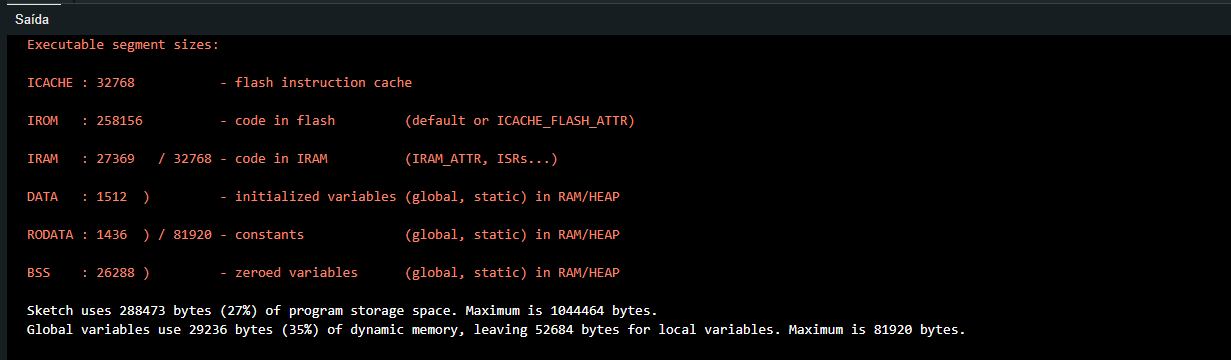The width and height of the screenshot is (1231, 360).
Task: Click the "Sketch uses 288473 bytes" summary line
Action: (x=342, y=311)
